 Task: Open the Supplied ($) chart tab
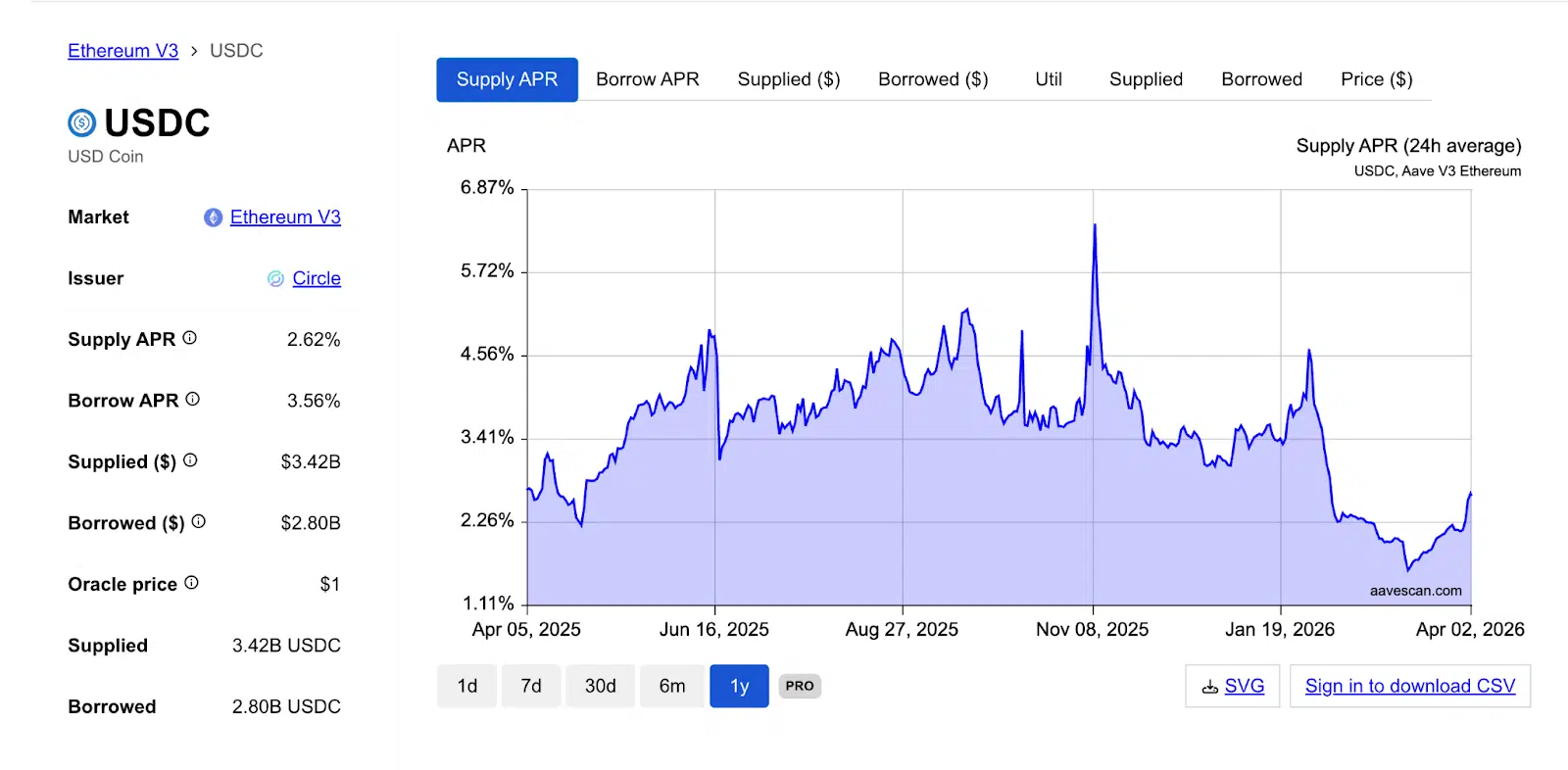(x=789, y=79)
